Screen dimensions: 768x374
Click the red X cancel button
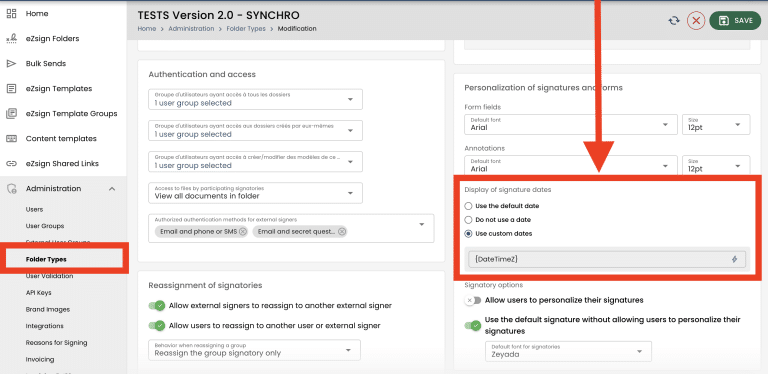(696, 21)
